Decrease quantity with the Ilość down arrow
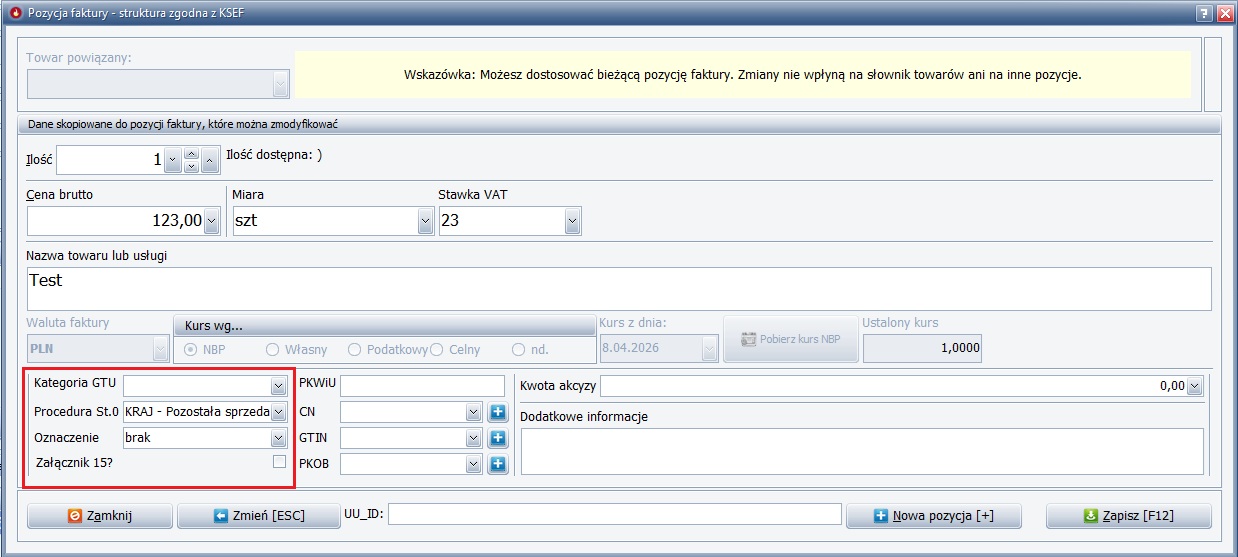Screen dimensions: 1238x557 pyautogui.click(x=192, y=166)
